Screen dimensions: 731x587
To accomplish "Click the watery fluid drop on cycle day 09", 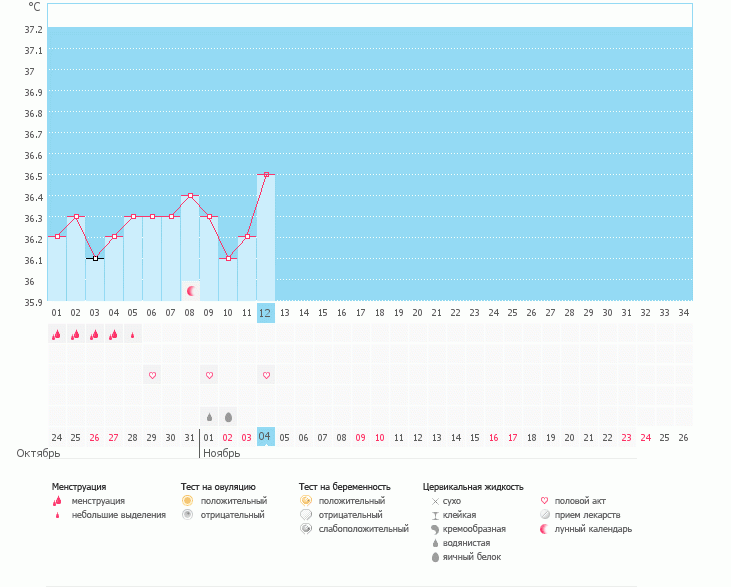I will pyautogui.click(x=209, y=416).
